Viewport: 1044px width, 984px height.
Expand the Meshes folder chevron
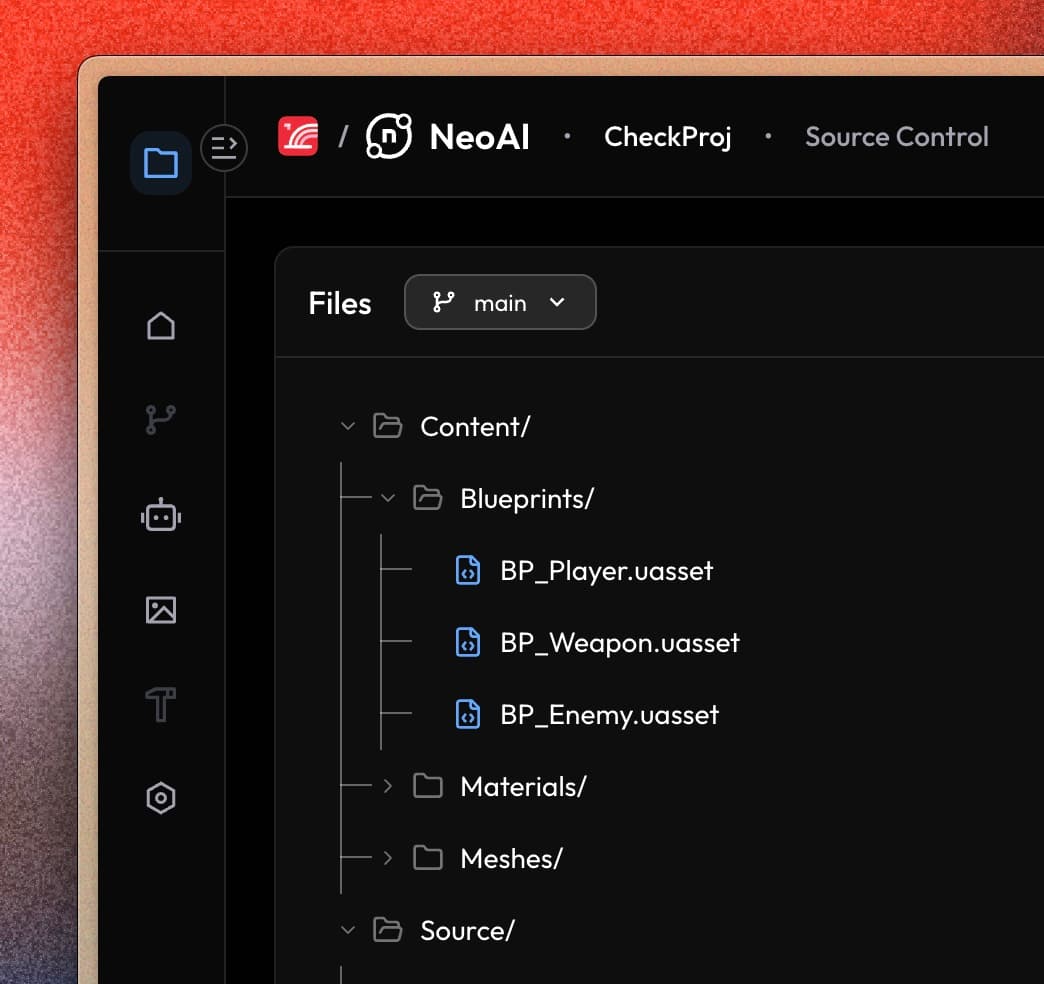click(x=388, y=858)
